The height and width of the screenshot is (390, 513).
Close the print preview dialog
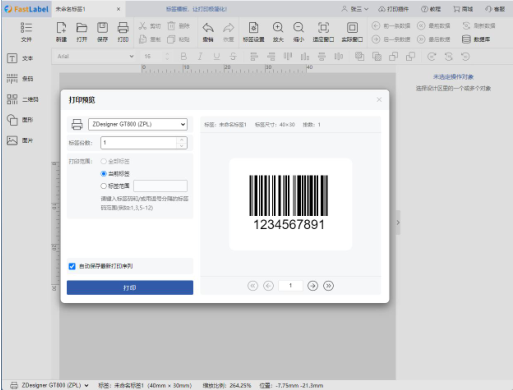(379, 100)
